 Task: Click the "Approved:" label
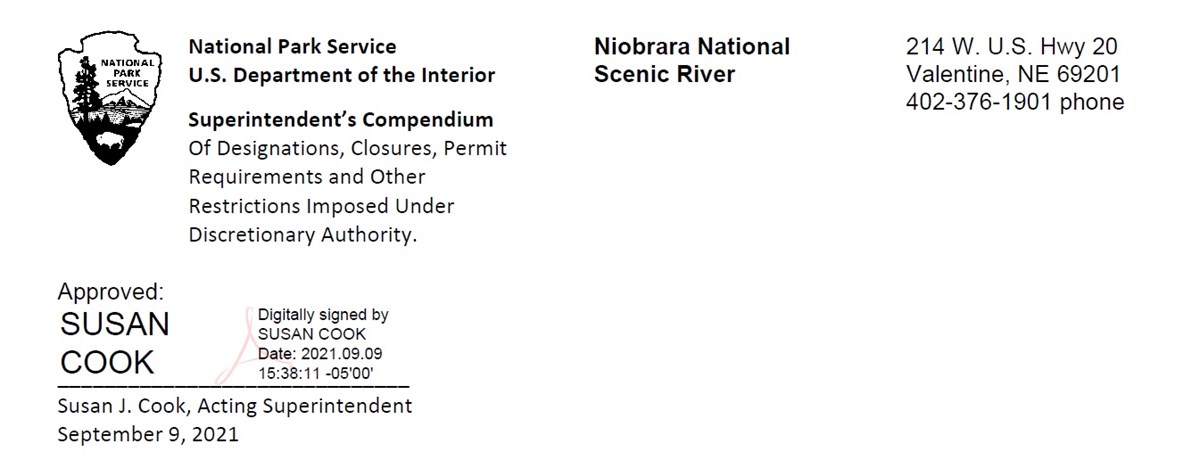pyautogui.click(x=110, y=291)
